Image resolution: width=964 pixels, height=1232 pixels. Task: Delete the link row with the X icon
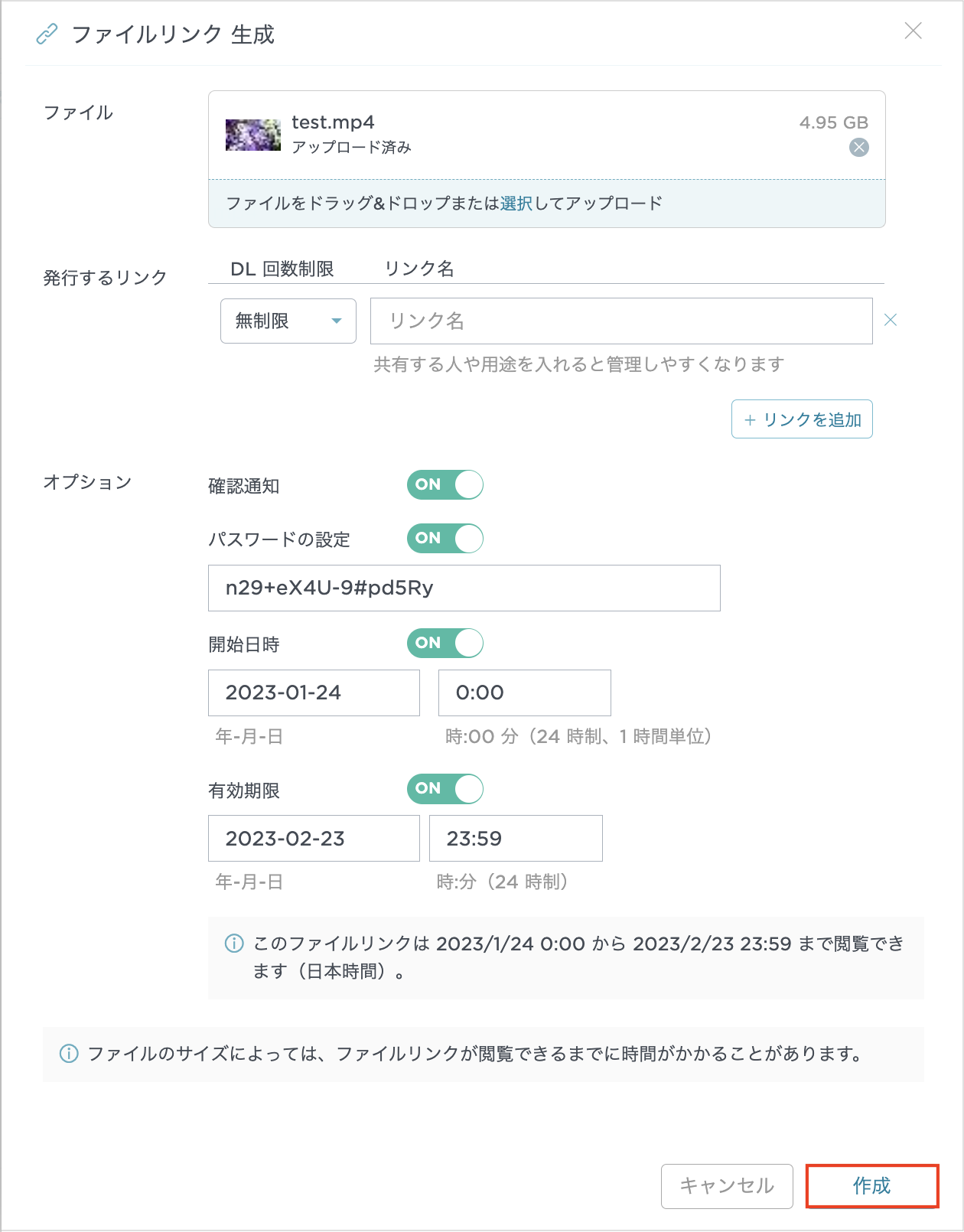891,320
